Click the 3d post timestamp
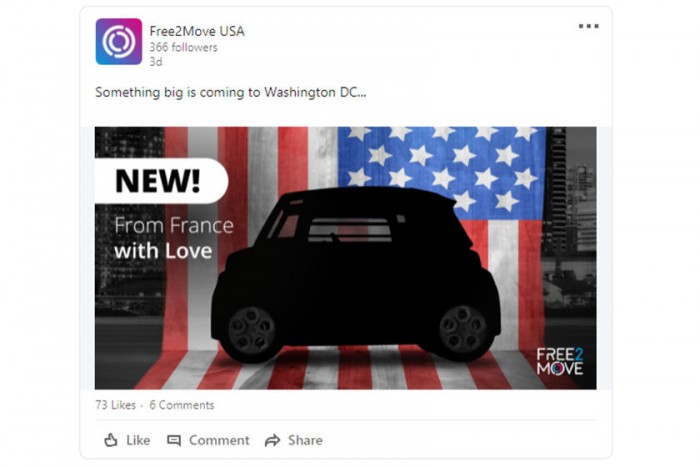The height and width of the screenshot is (467, 700). coord(156,62)
